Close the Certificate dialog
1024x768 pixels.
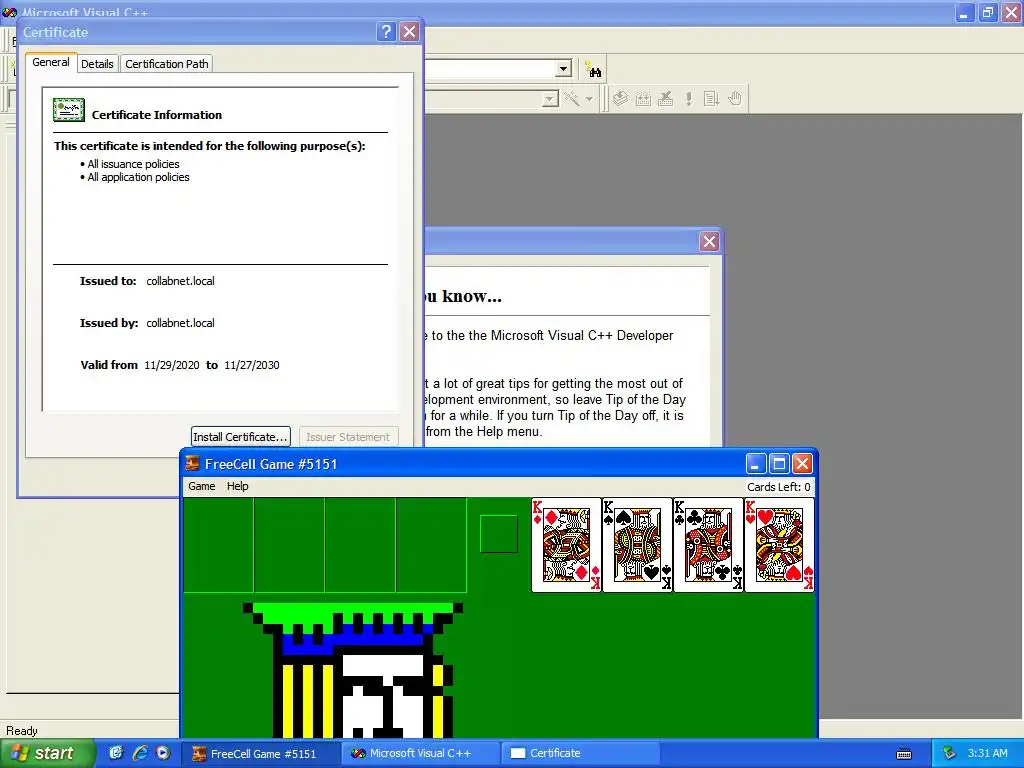click(x=409, y=31)
